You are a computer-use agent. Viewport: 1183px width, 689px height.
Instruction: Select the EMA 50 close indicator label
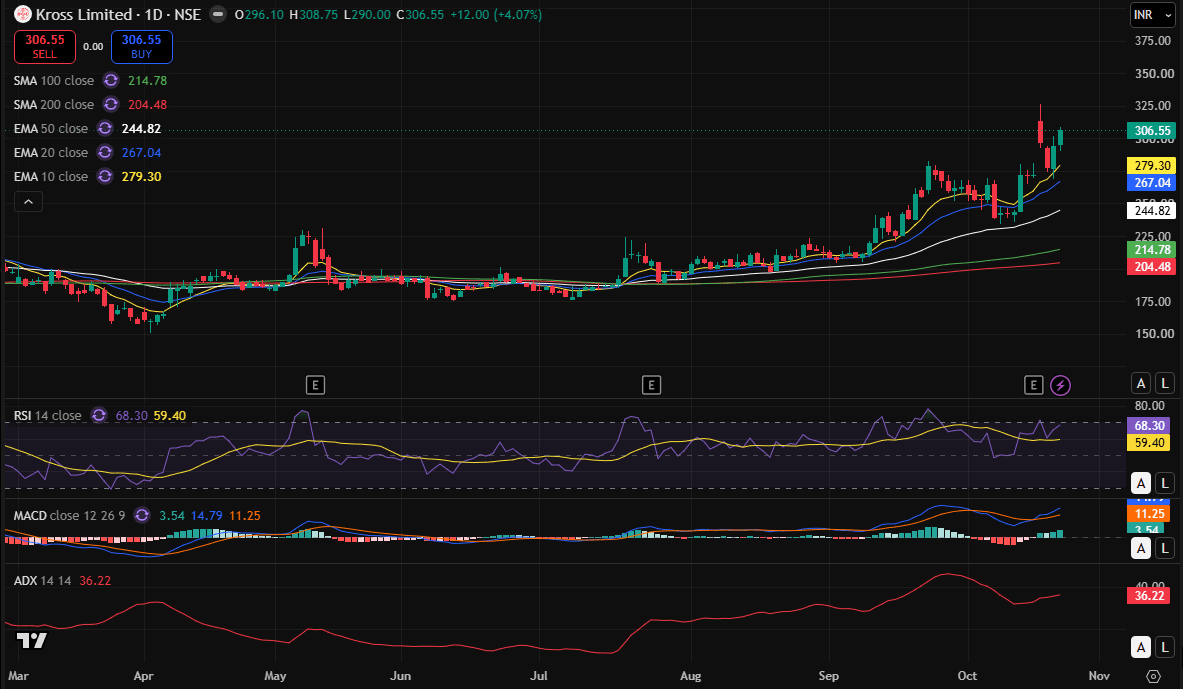point(51,128)
